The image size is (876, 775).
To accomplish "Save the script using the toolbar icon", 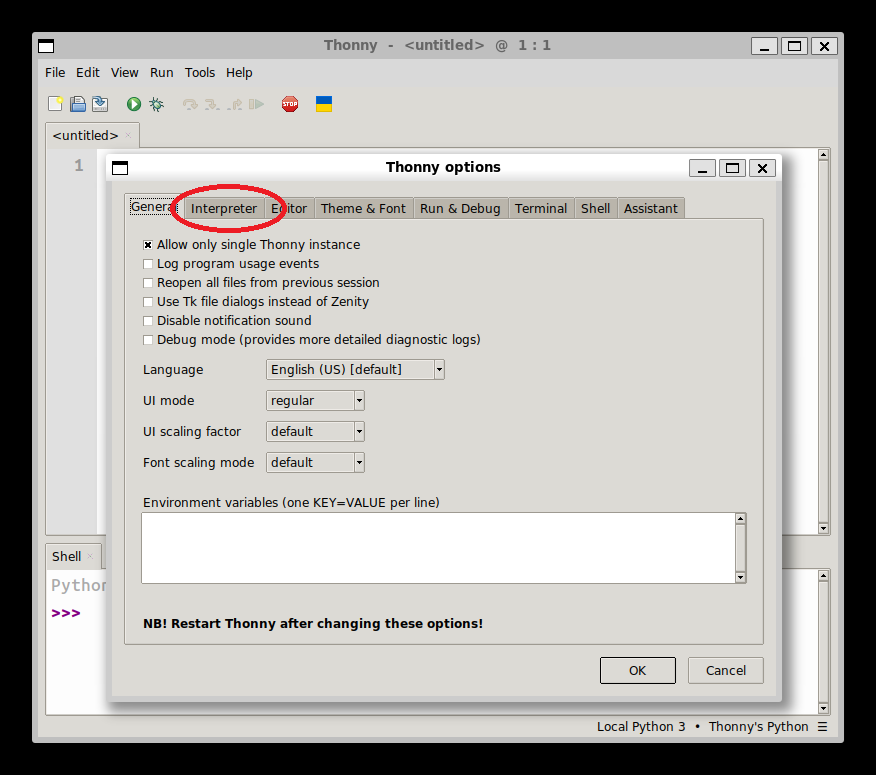I will [101, 104].
